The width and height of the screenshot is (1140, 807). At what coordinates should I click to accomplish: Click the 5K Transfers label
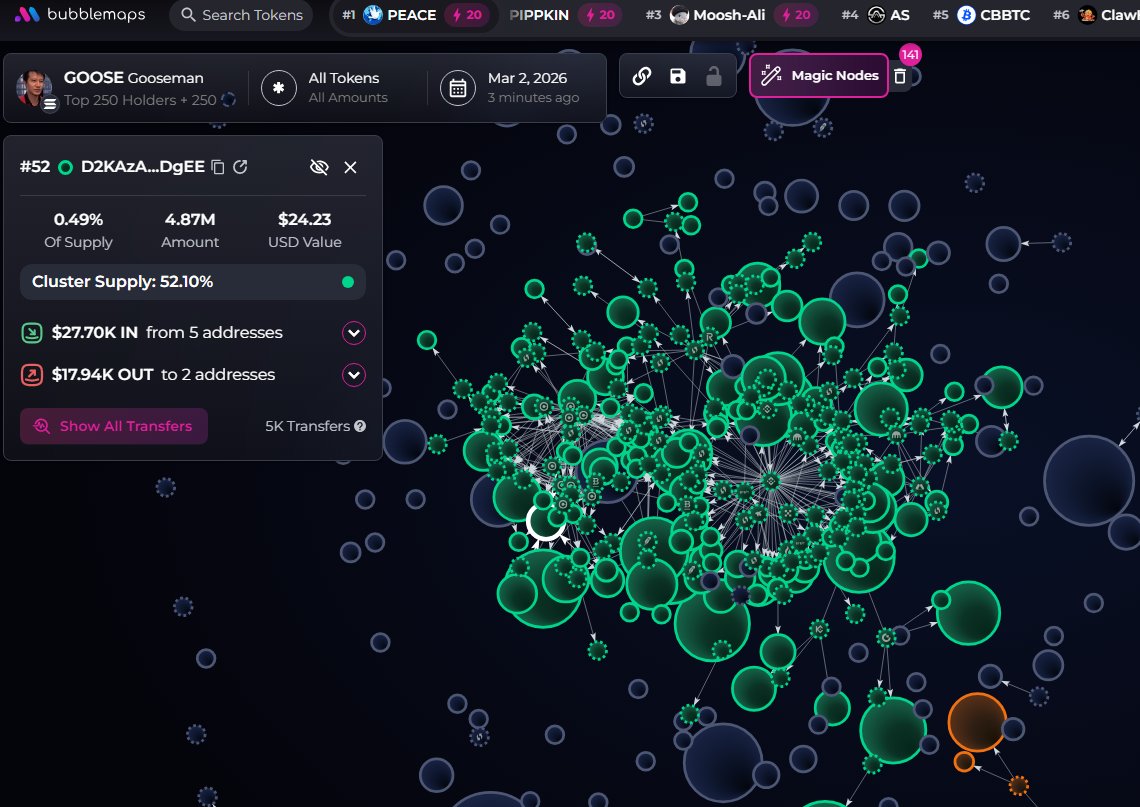(x=308, y=426)
